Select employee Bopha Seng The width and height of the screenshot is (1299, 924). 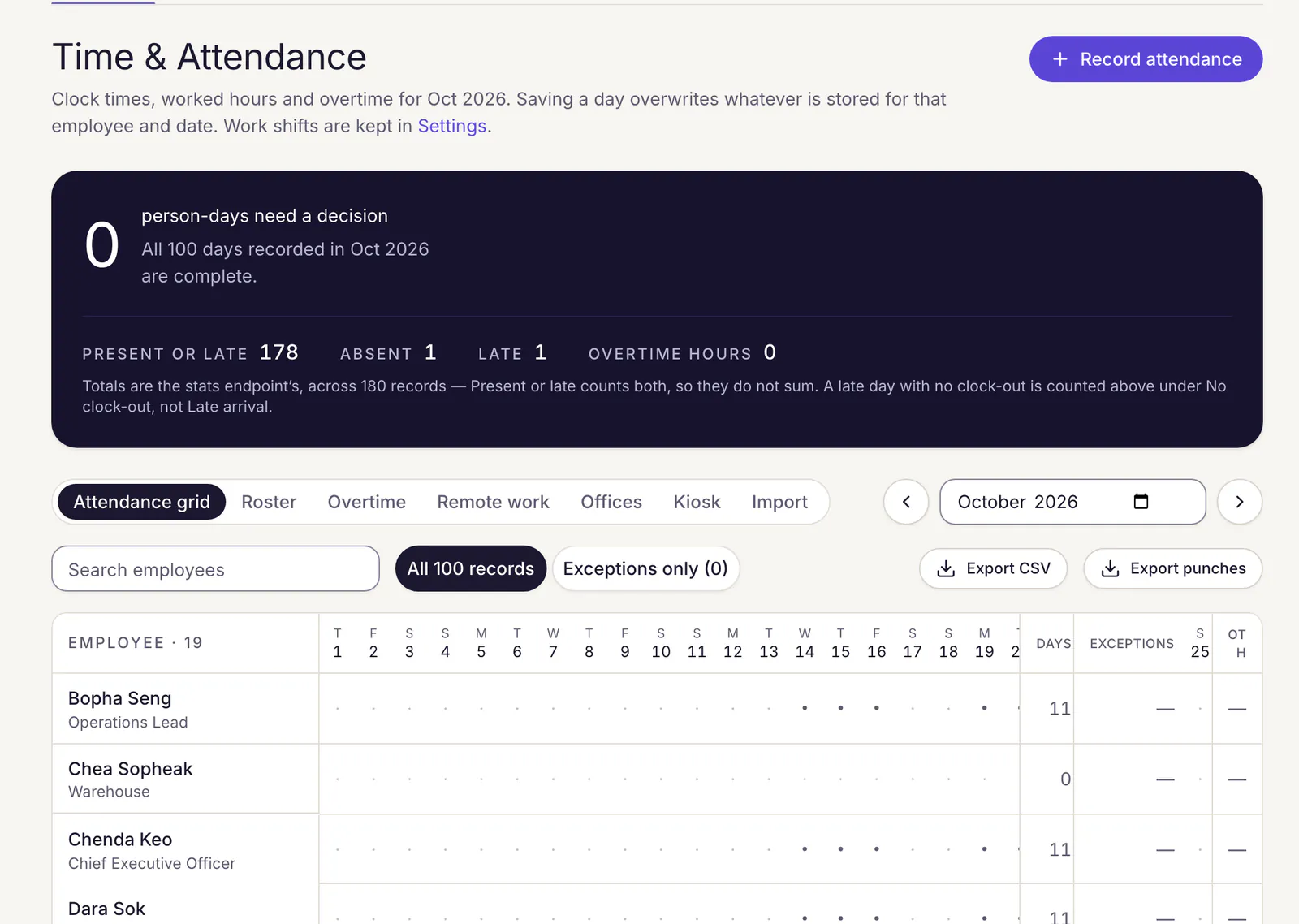point(120,698)
